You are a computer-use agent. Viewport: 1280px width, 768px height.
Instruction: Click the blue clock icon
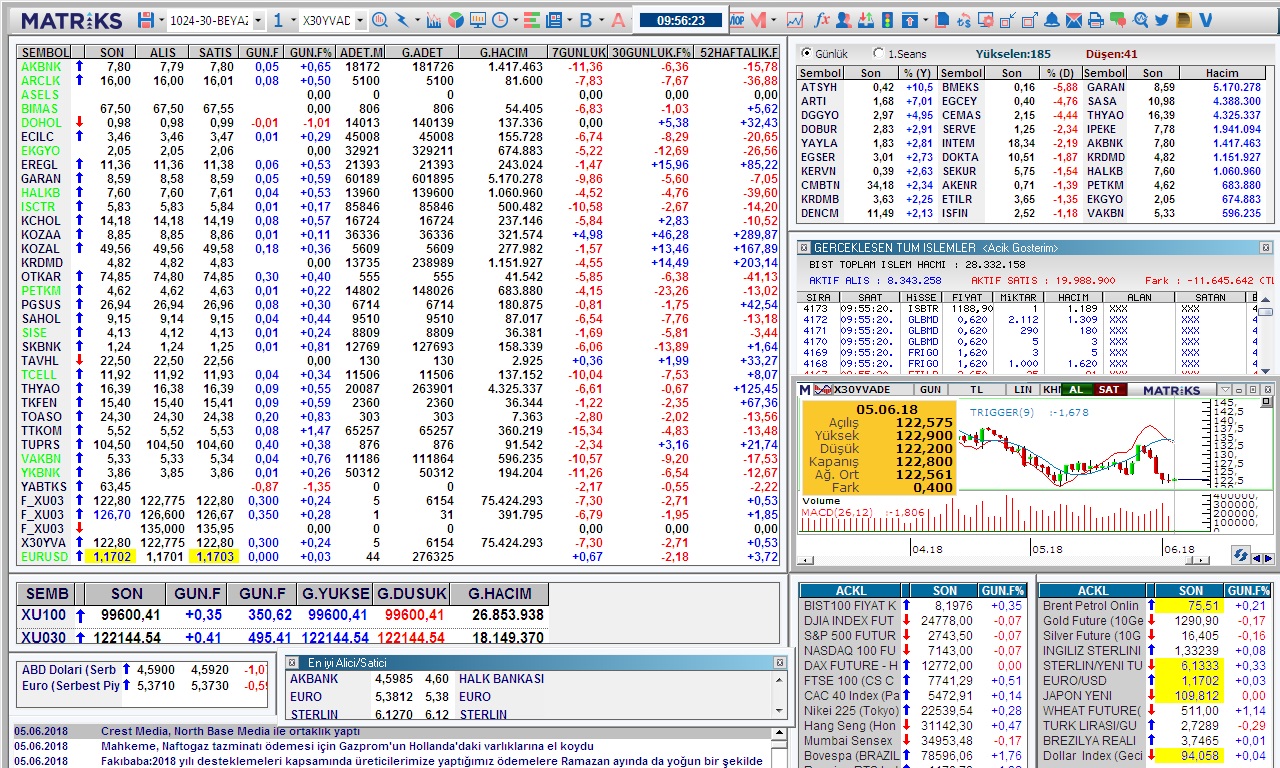point(499,20)
